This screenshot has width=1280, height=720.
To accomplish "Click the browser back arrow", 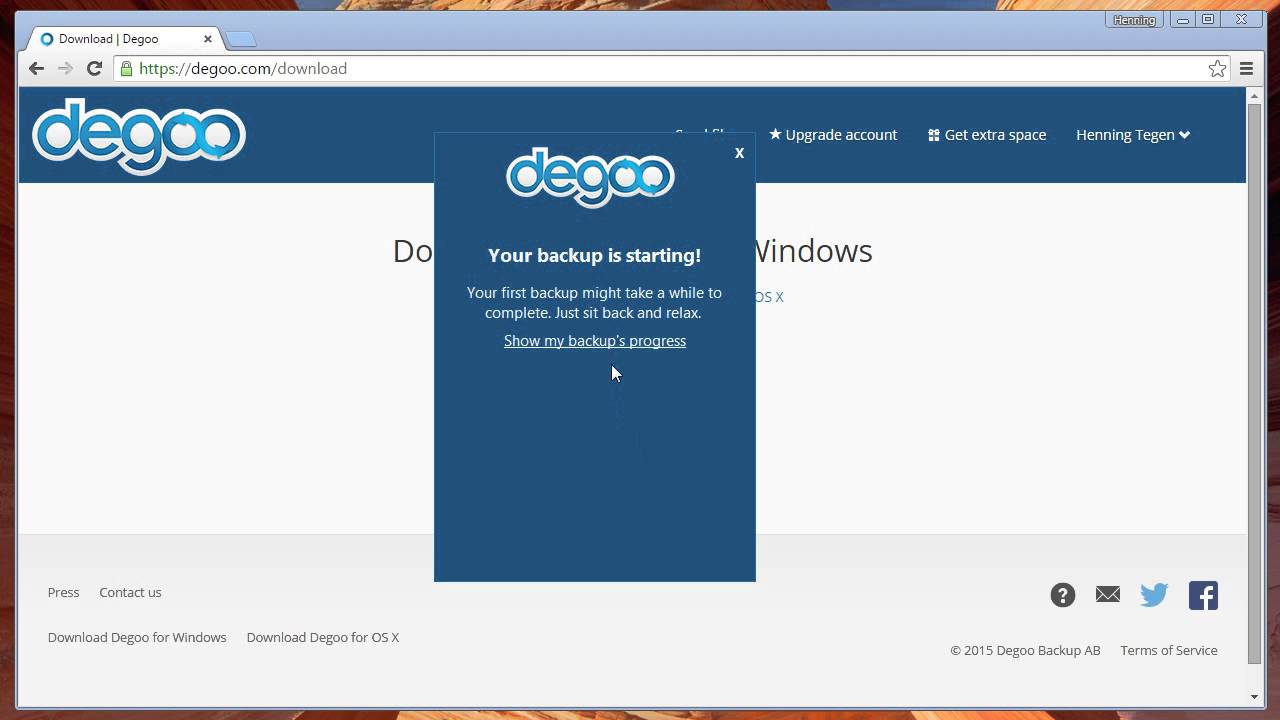I will coord(37,68).
